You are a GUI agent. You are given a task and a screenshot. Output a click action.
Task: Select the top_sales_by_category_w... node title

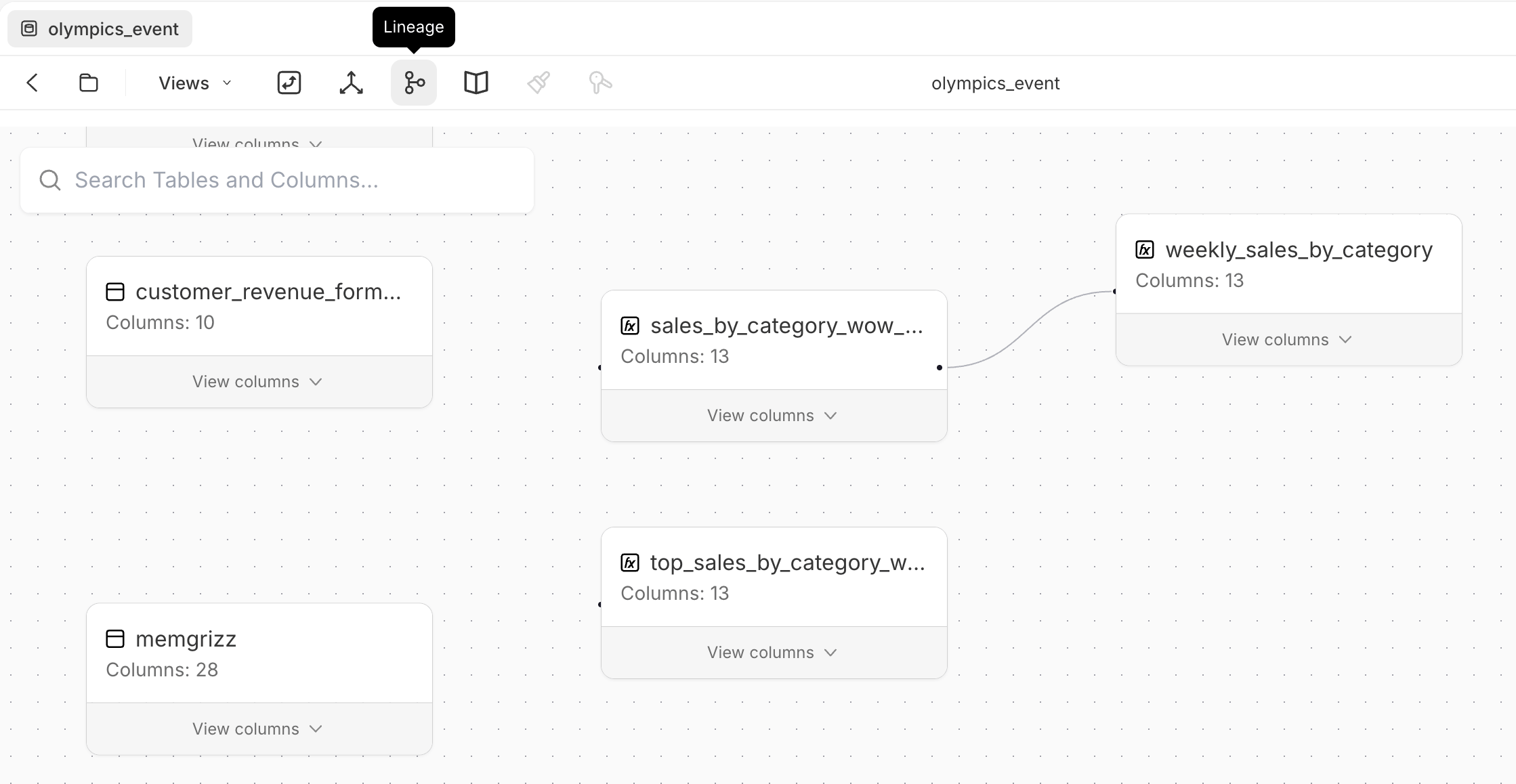[x=787, y=563]
